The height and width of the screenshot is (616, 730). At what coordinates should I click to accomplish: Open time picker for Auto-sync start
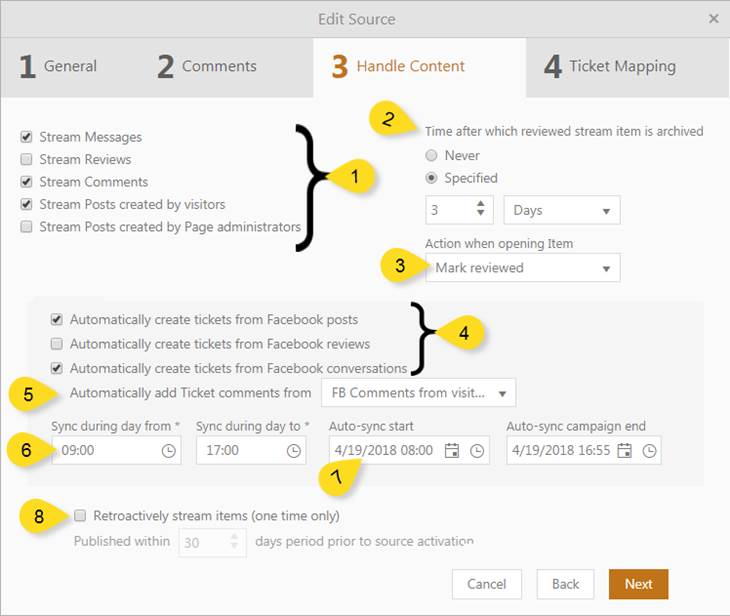point(478,450)
